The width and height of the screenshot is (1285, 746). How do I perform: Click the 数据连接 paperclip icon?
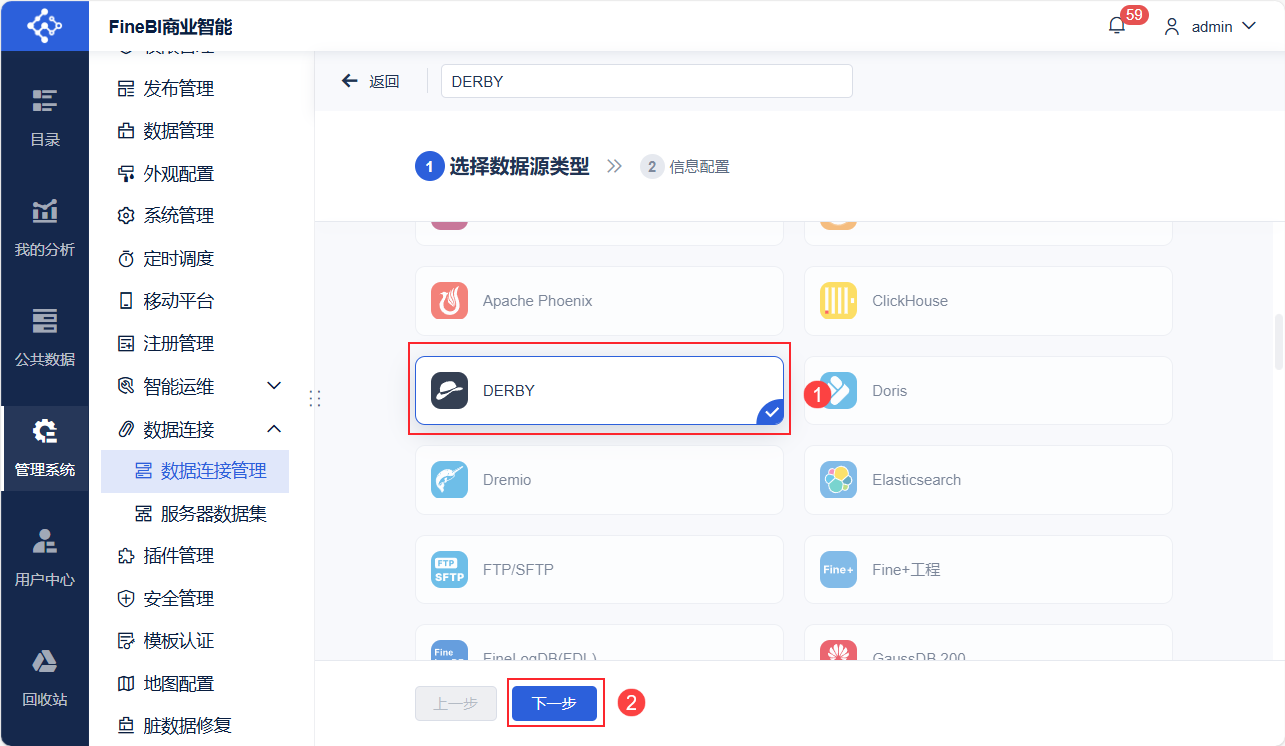point(126,429)
